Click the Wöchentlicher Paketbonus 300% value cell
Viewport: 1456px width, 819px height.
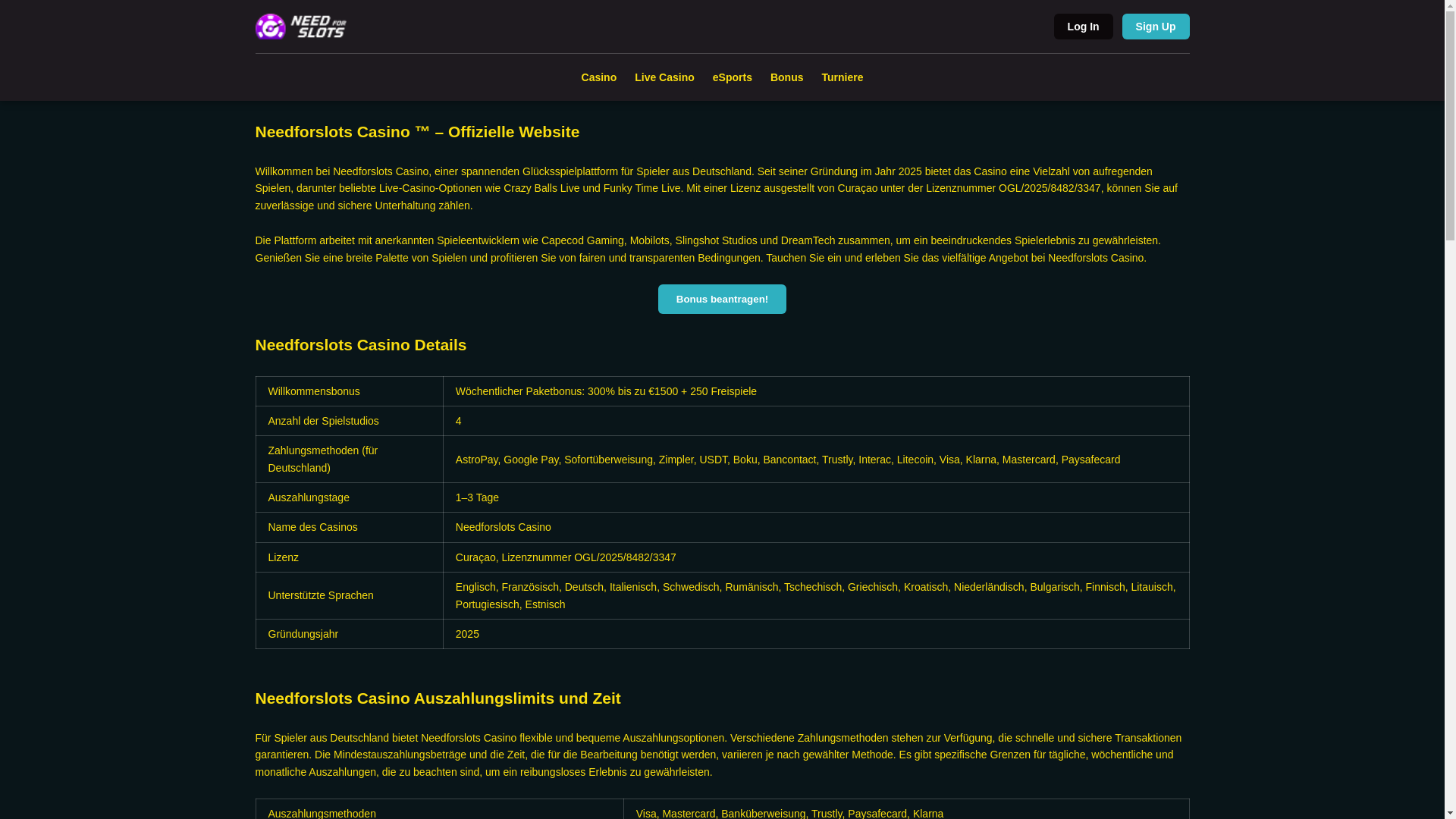[816, 391]
